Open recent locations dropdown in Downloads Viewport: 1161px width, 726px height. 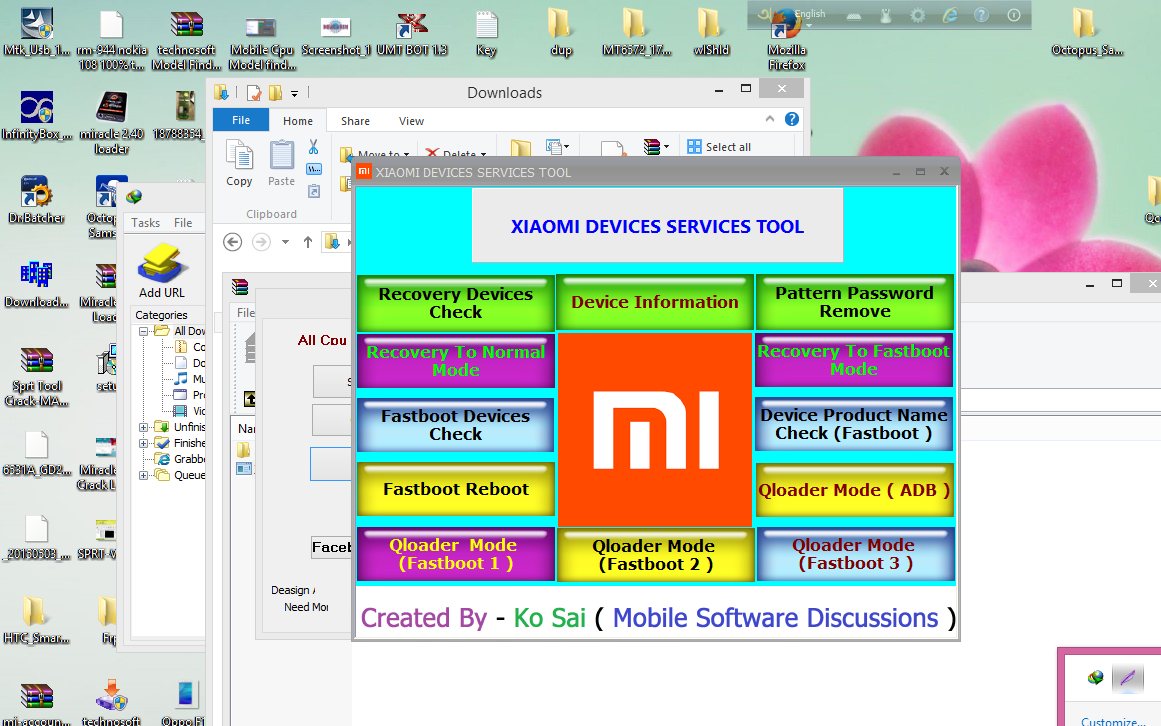285,242
